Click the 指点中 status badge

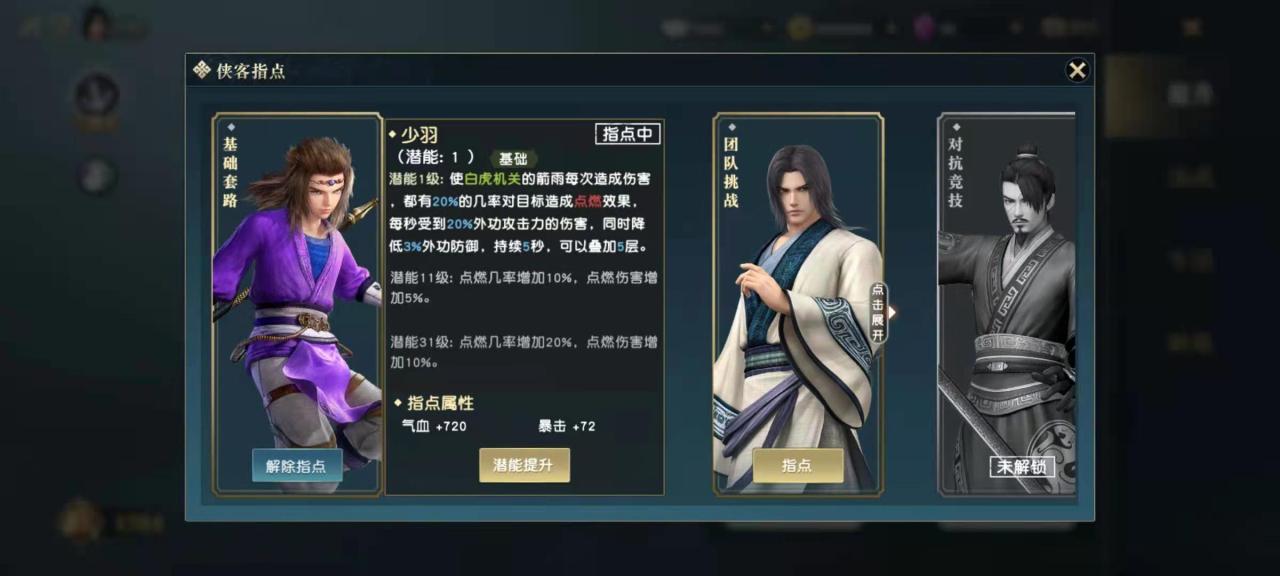(628, 134)
